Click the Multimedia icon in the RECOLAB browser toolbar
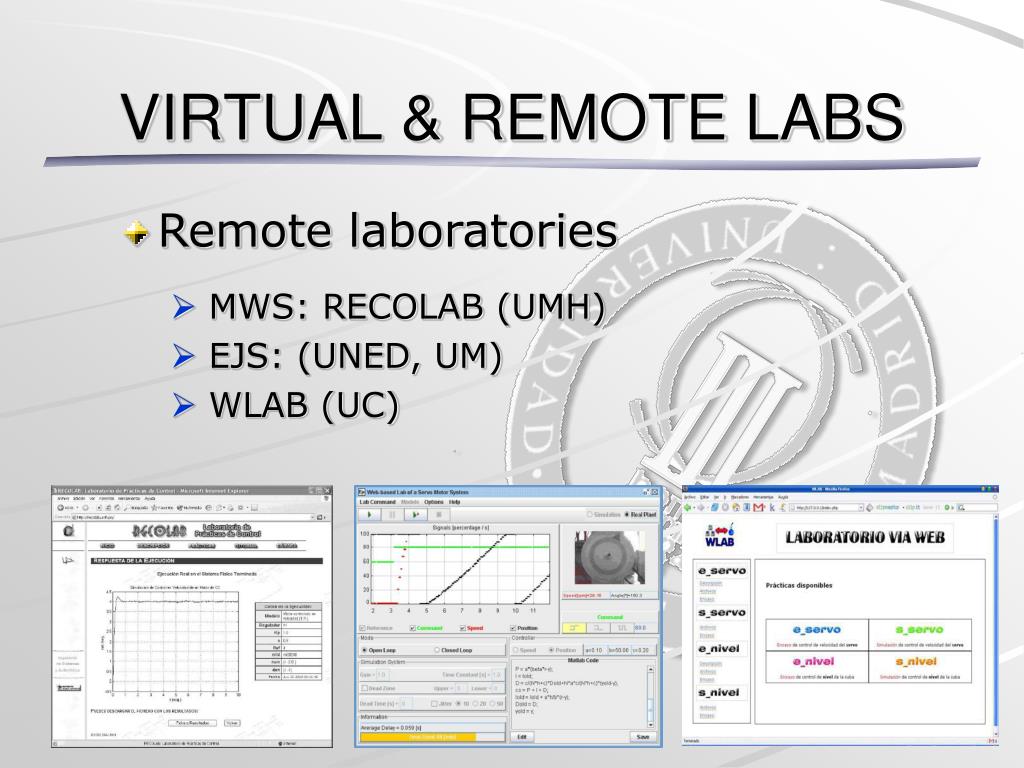This screenshot has height=768, width=1024. (188, 507)
